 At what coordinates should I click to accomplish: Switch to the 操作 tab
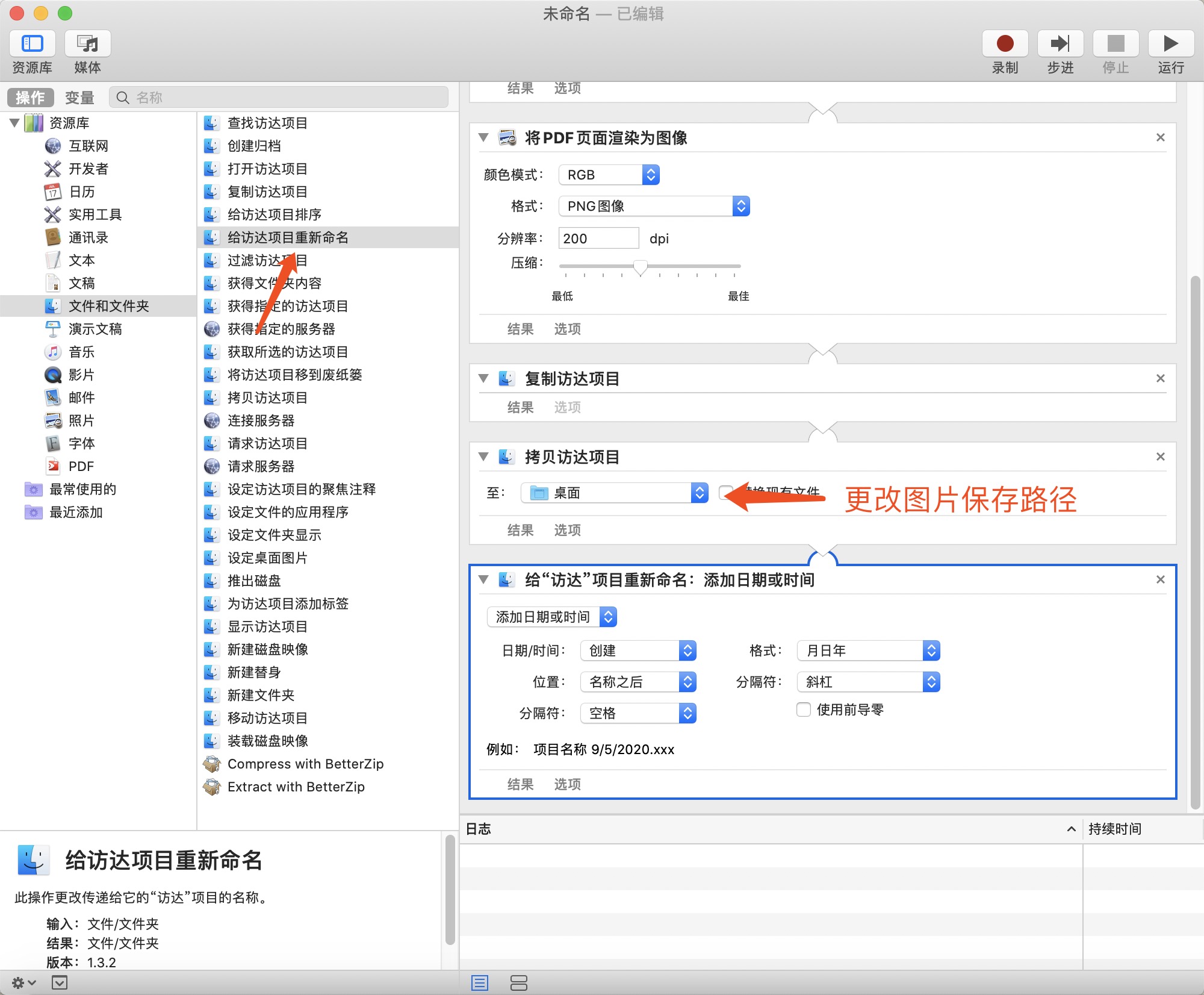click(x=30, y=98)
